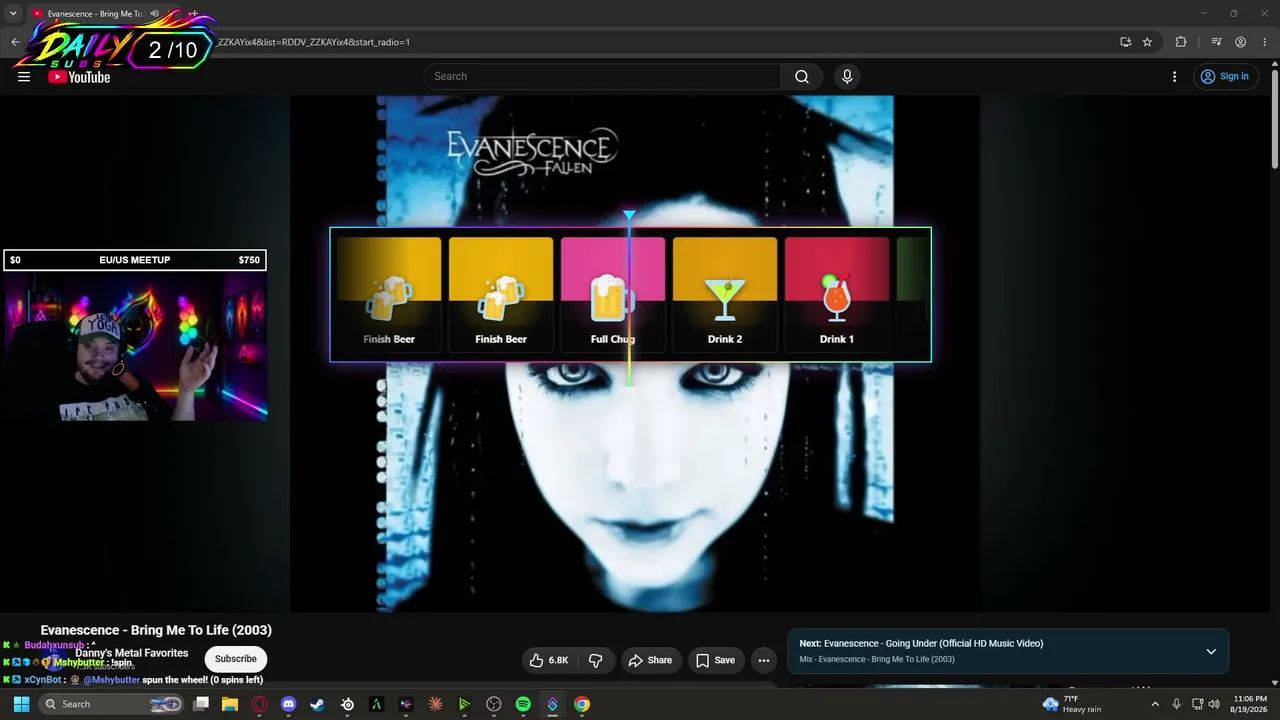Screen dimensions: 1280x720
Task: Start voice search with the microphone
Action: pyautogui.click(x=847, y=77)
